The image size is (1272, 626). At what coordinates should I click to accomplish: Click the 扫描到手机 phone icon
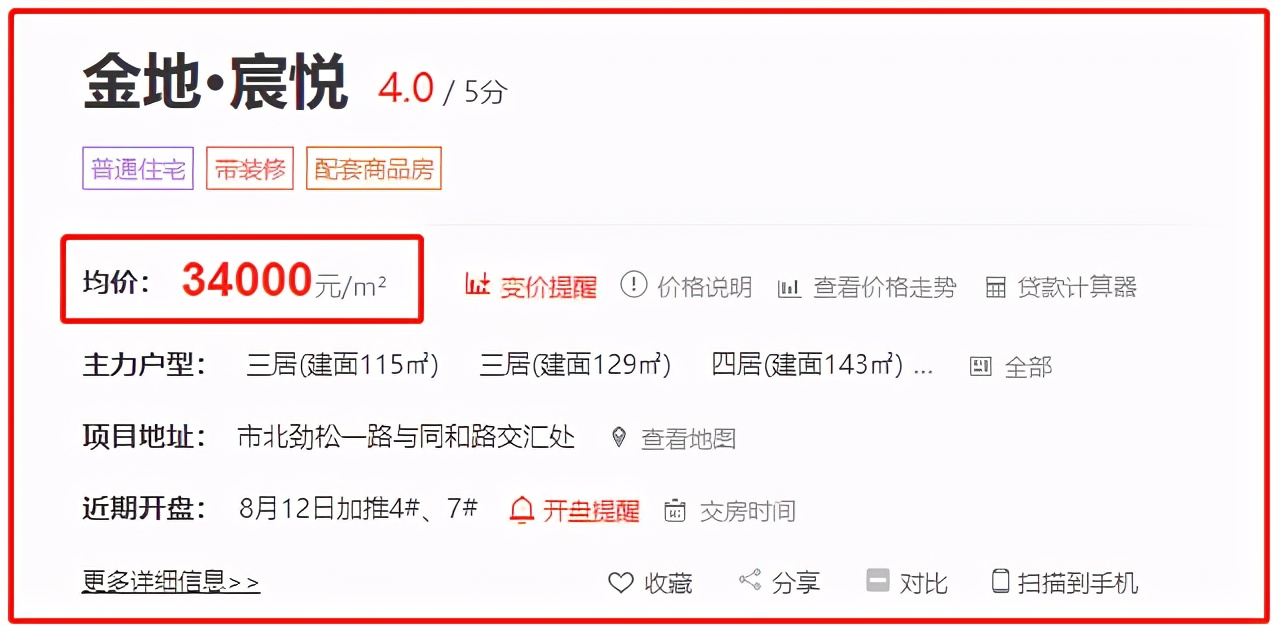[1000, 581]
